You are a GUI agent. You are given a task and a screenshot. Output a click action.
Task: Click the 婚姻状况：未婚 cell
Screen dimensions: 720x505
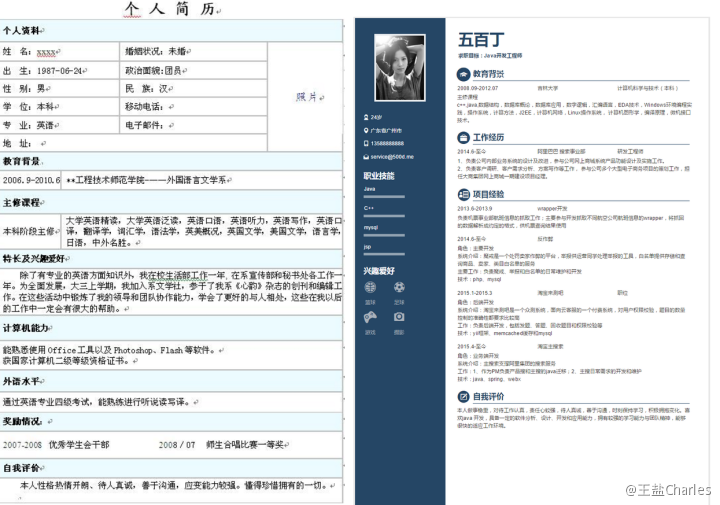(x=193, y=51)
